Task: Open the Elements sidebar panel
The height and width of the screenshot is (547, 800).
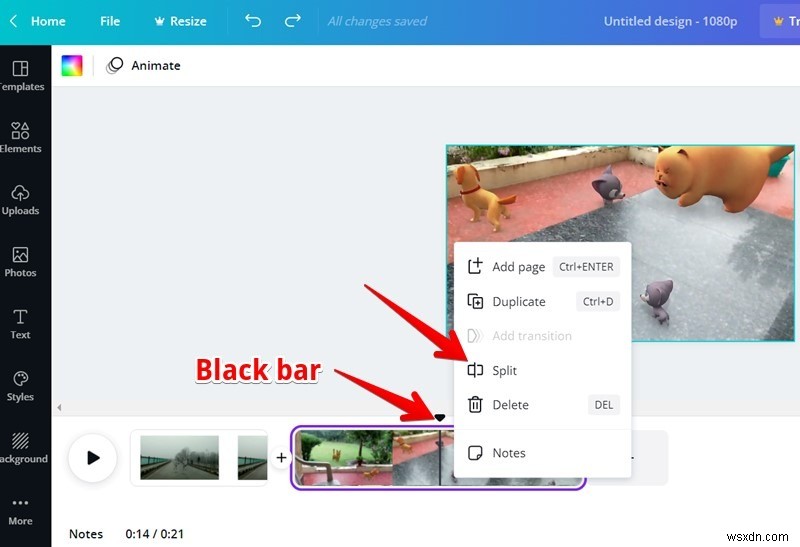Action: pos(20,137)
